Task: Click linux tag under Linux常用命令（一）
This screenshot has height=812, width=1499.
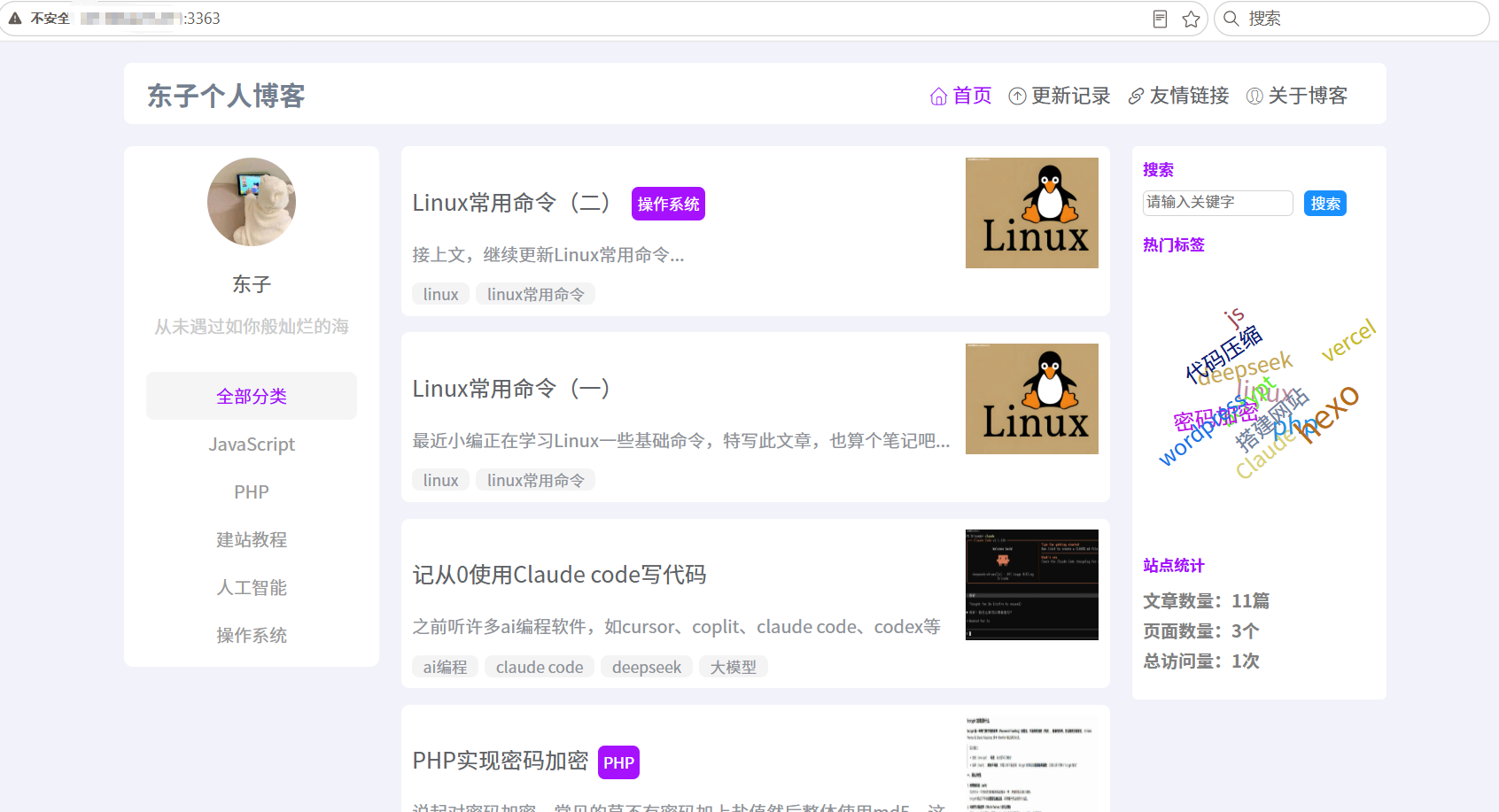Action: 440,480
